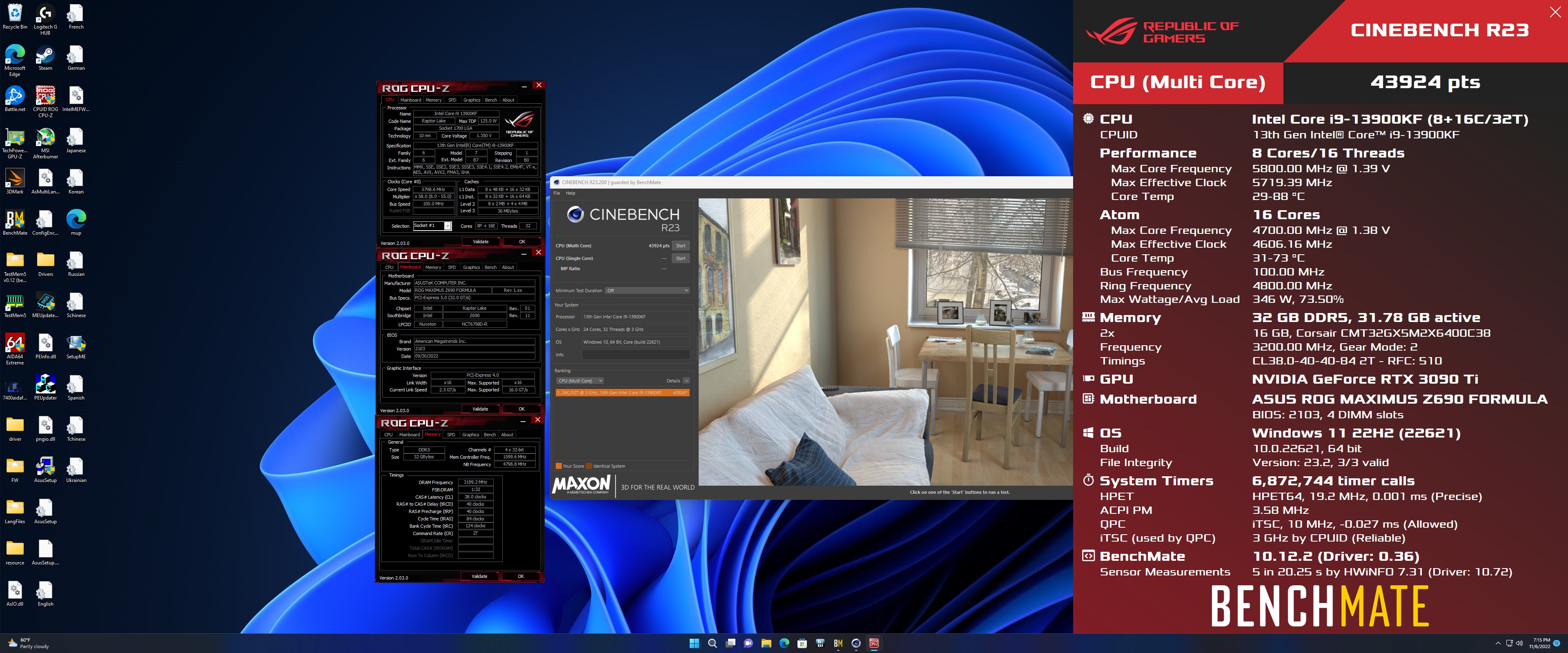1568x653 pixels.
Task: Open Minimum Test Duration dropdown in Cinebench
Action: coord(647,290)
